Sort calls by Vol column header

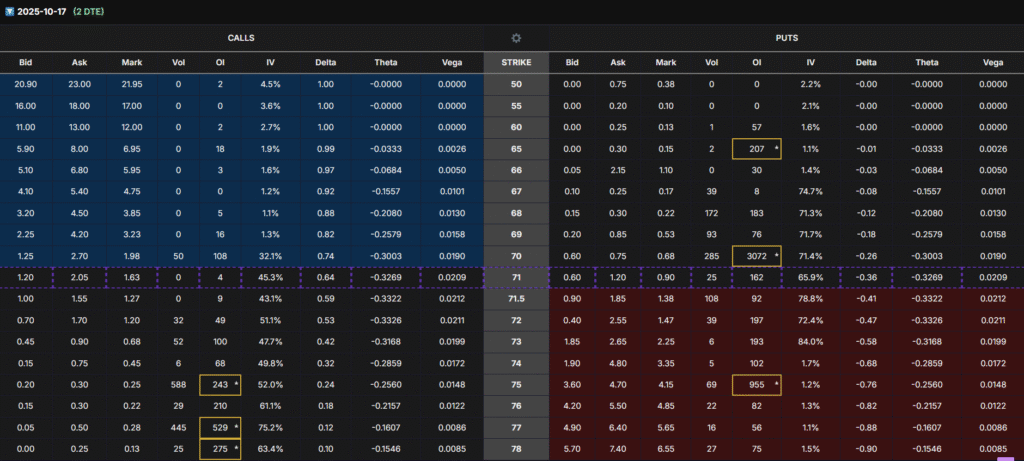pos(178,62)
